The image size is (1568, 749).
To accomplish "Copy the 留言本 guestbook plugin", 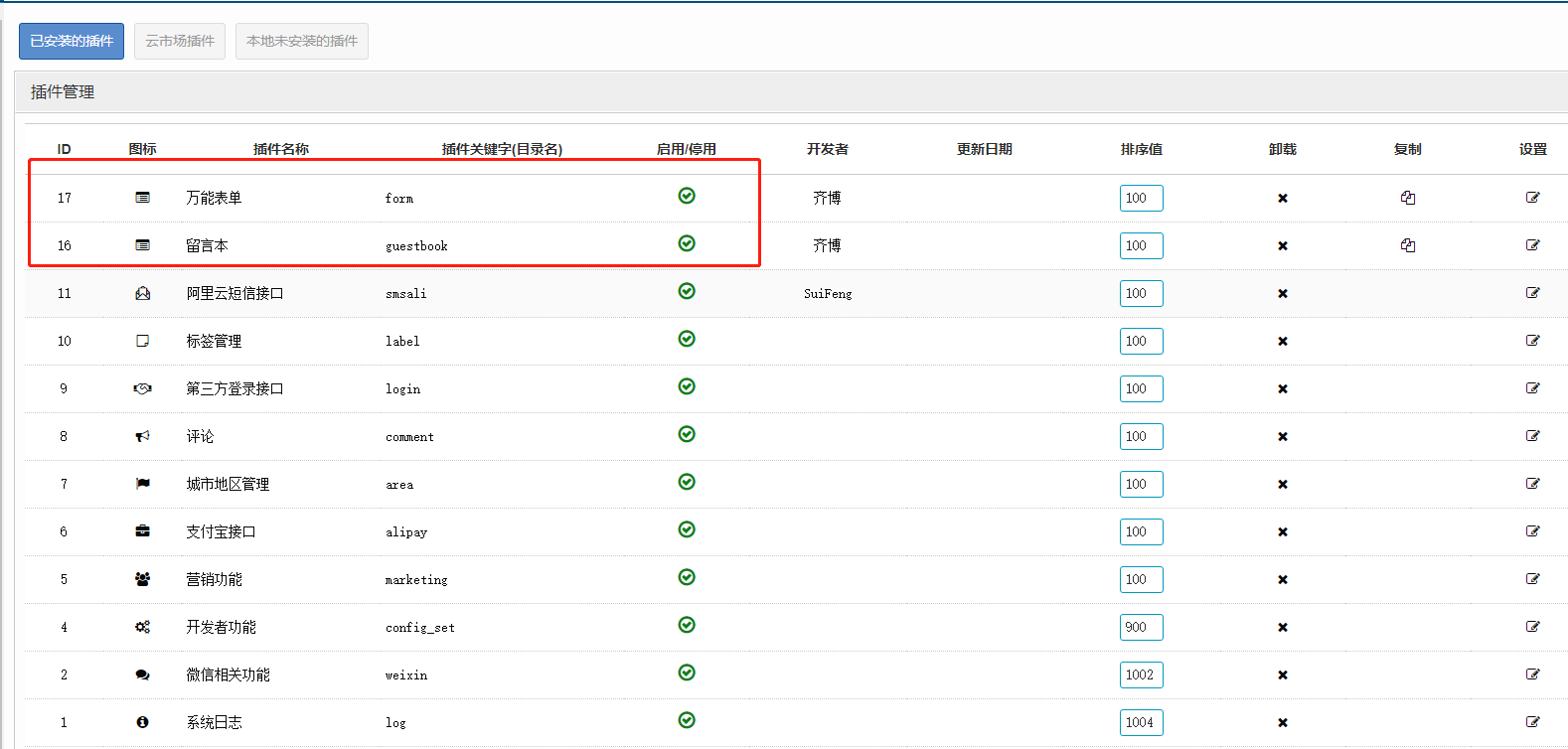I will pos(1407,245).
